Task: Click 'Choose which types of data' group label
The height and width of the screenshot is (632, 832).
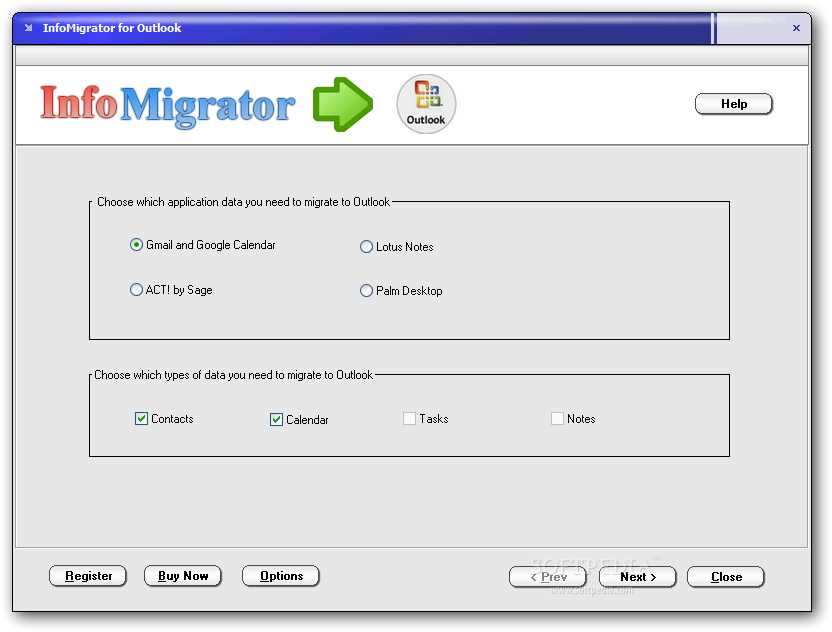Action: coord(233,375)
